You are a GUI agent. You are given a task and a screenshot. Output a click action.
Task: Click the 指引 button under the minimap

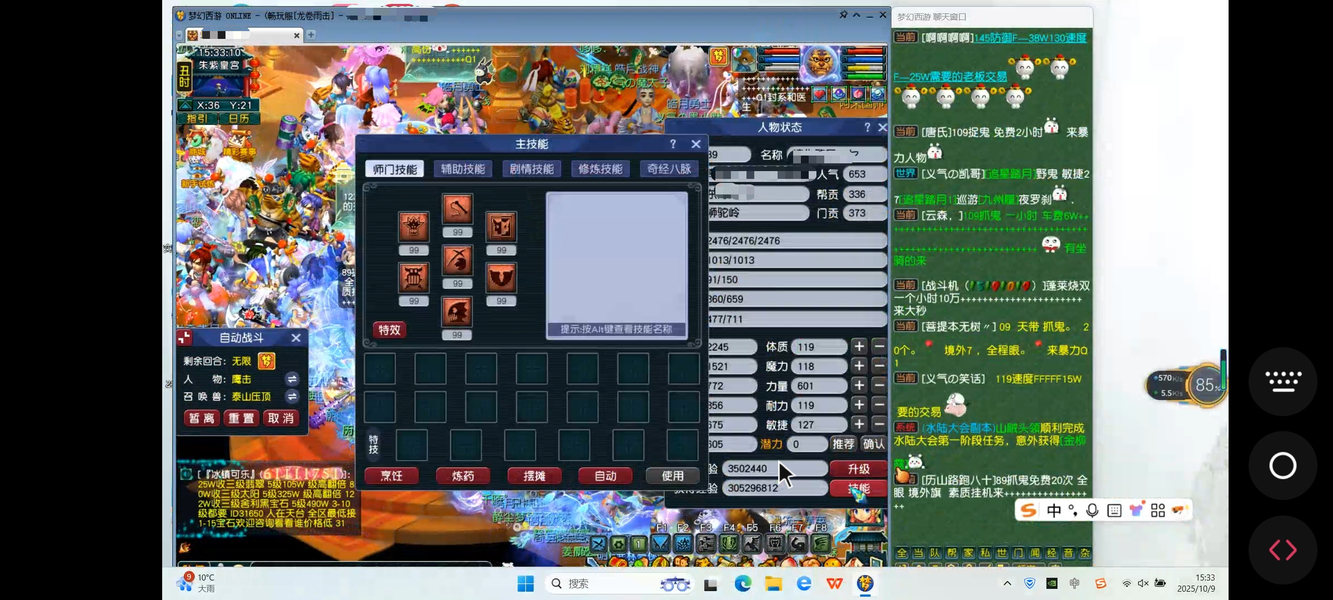coord(197,118)
